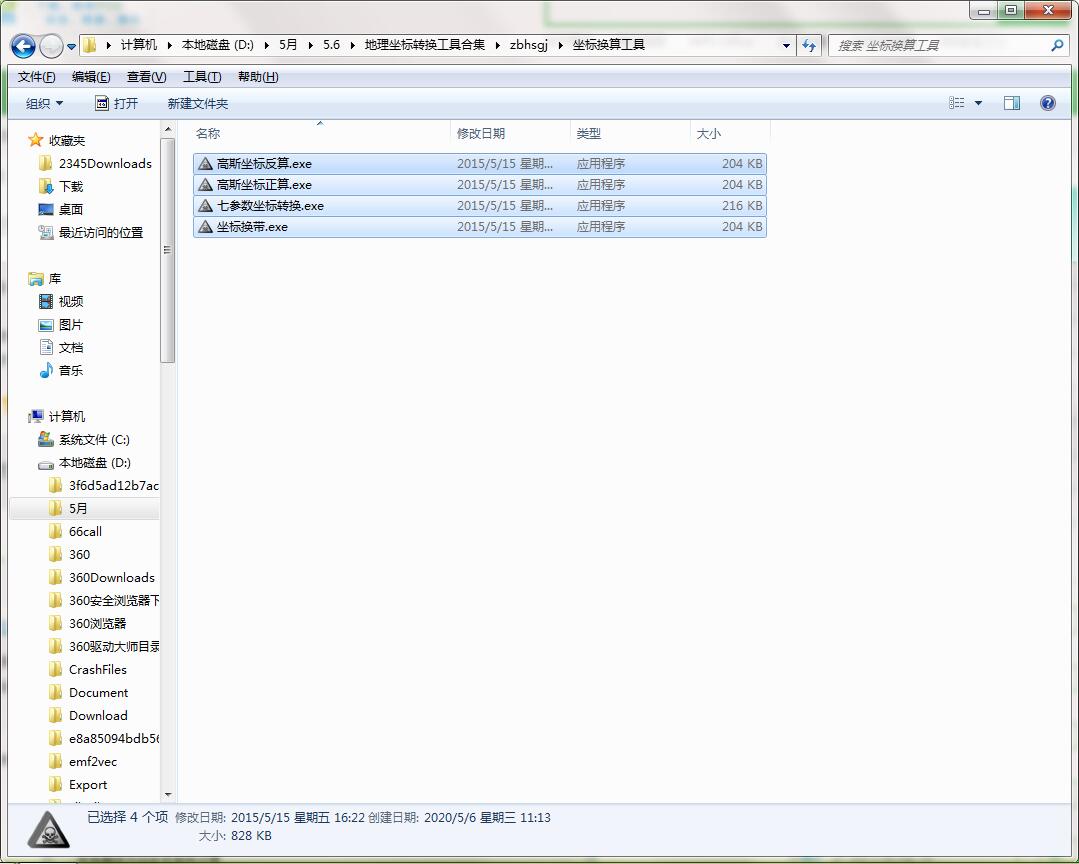Expand the 组织 dropdown menu
Screen dimensions: 1079x864
44,103
